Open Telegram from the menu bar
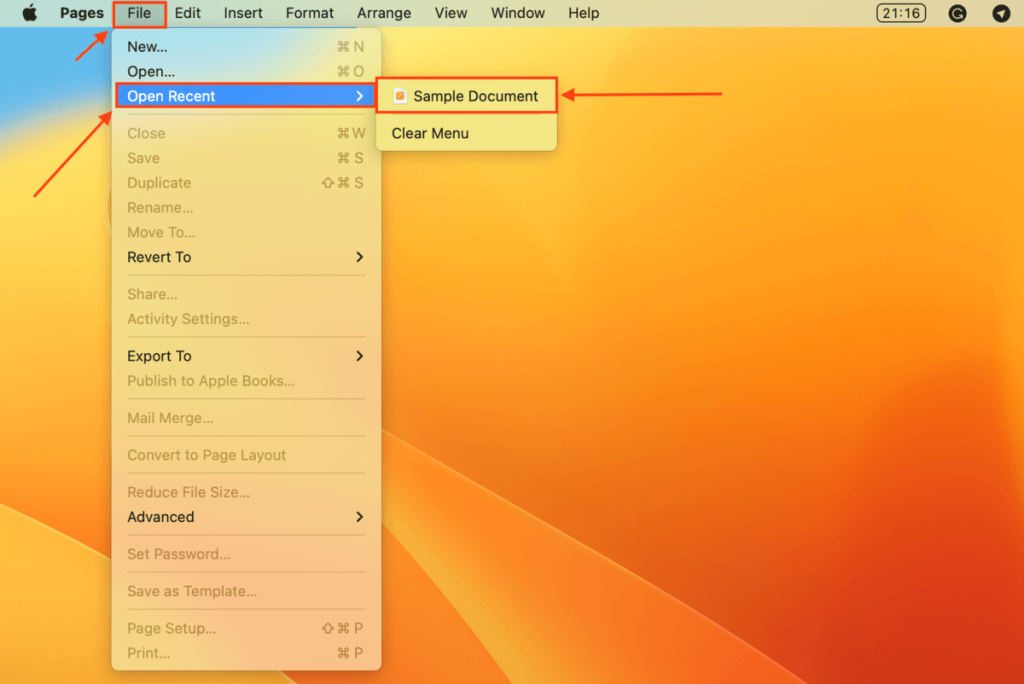The width and height of the screenshot is (1024, 684). point(1001,13)
